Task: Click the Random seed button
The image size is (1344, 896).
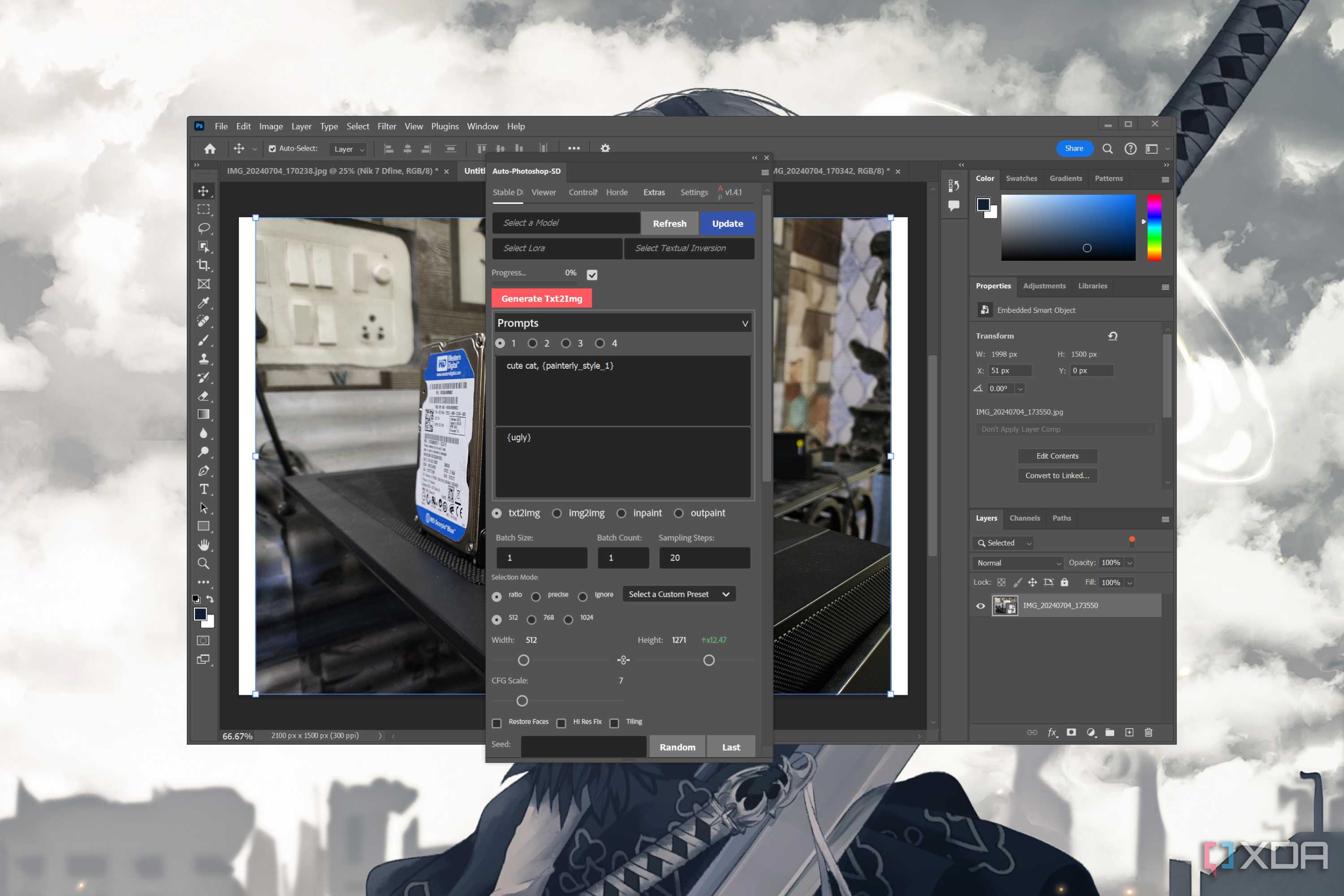Action: point(677,747)
